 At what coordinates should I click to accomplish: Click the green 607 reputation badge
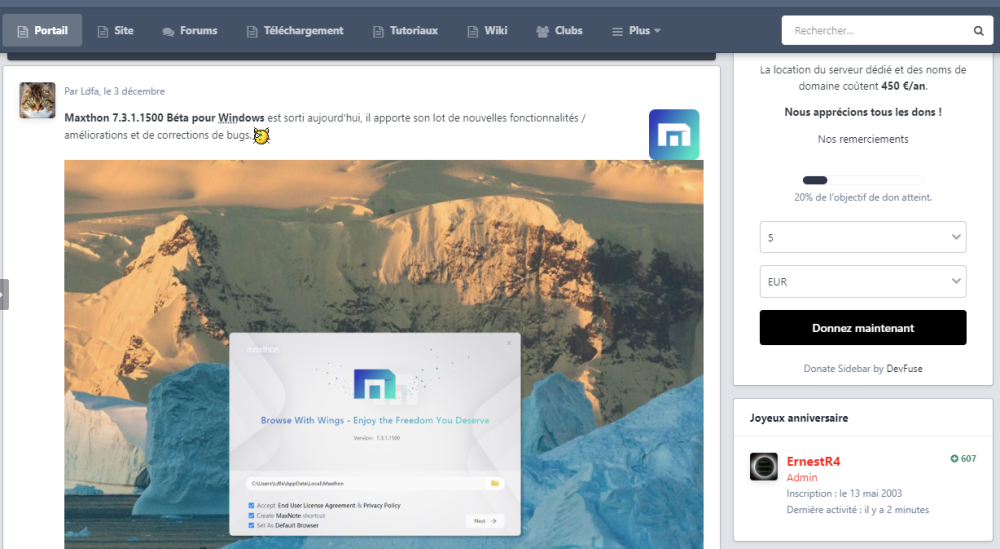963,459
